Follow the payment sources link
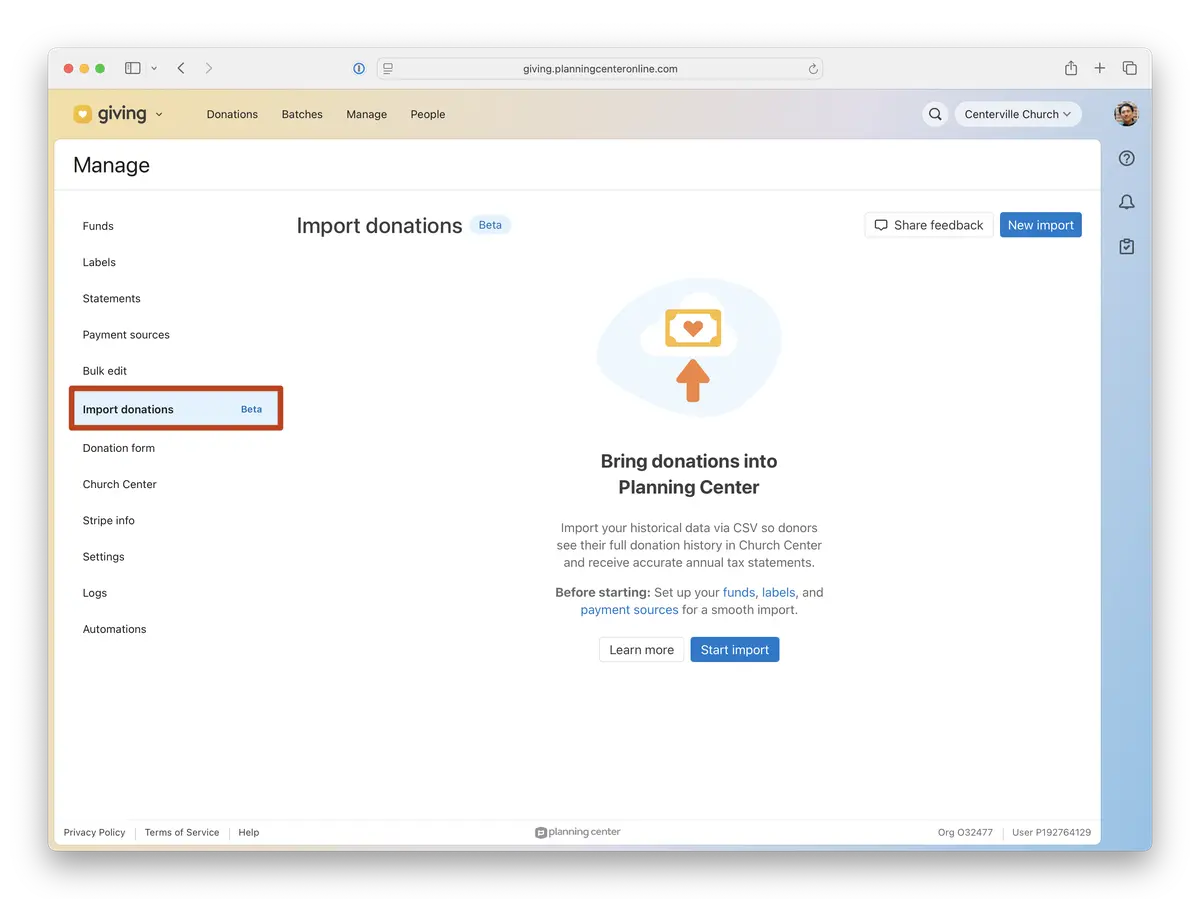1200x899 pixels. [x=629, y=610]
